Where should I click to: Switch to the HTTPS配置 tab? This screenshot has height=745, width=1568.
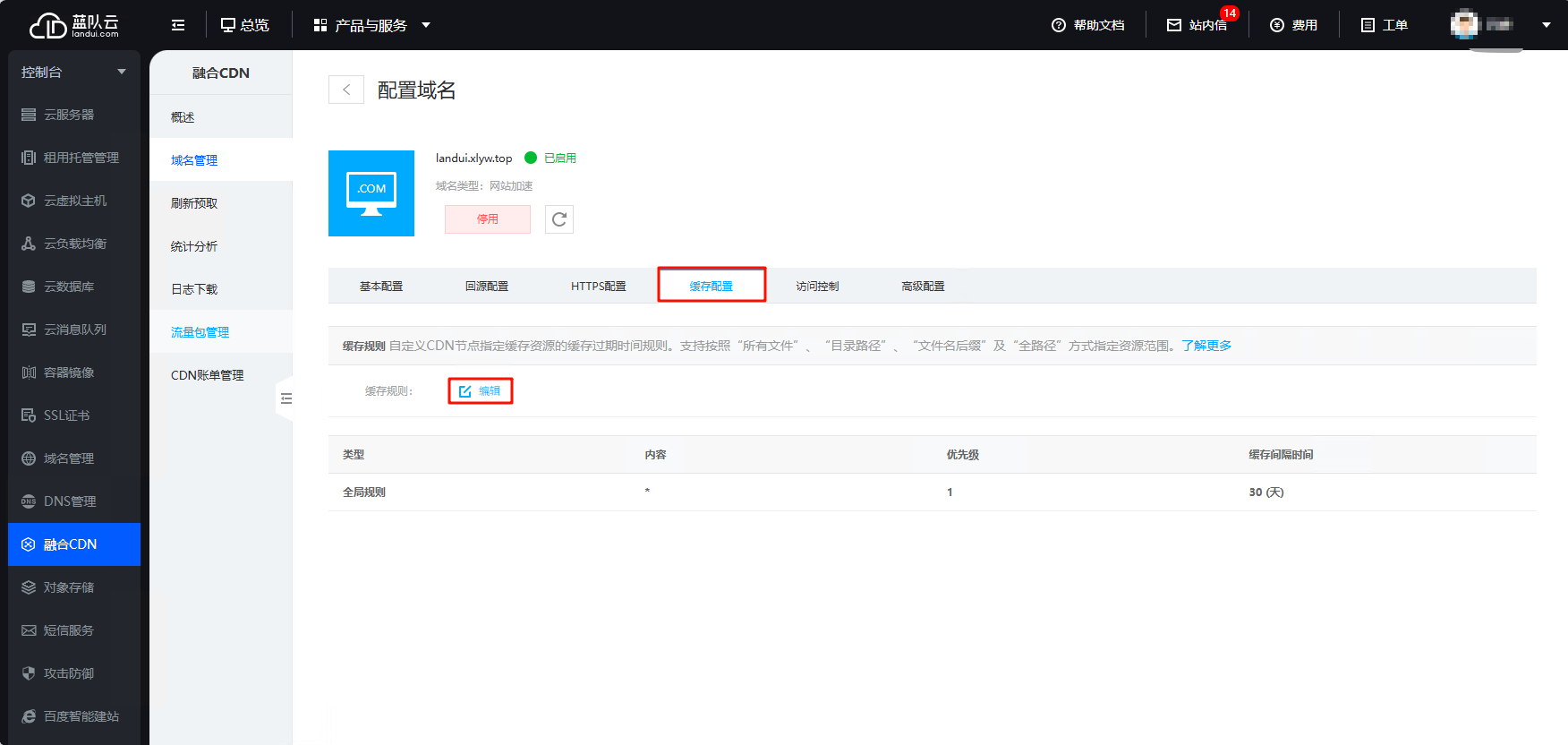point(599,287)
